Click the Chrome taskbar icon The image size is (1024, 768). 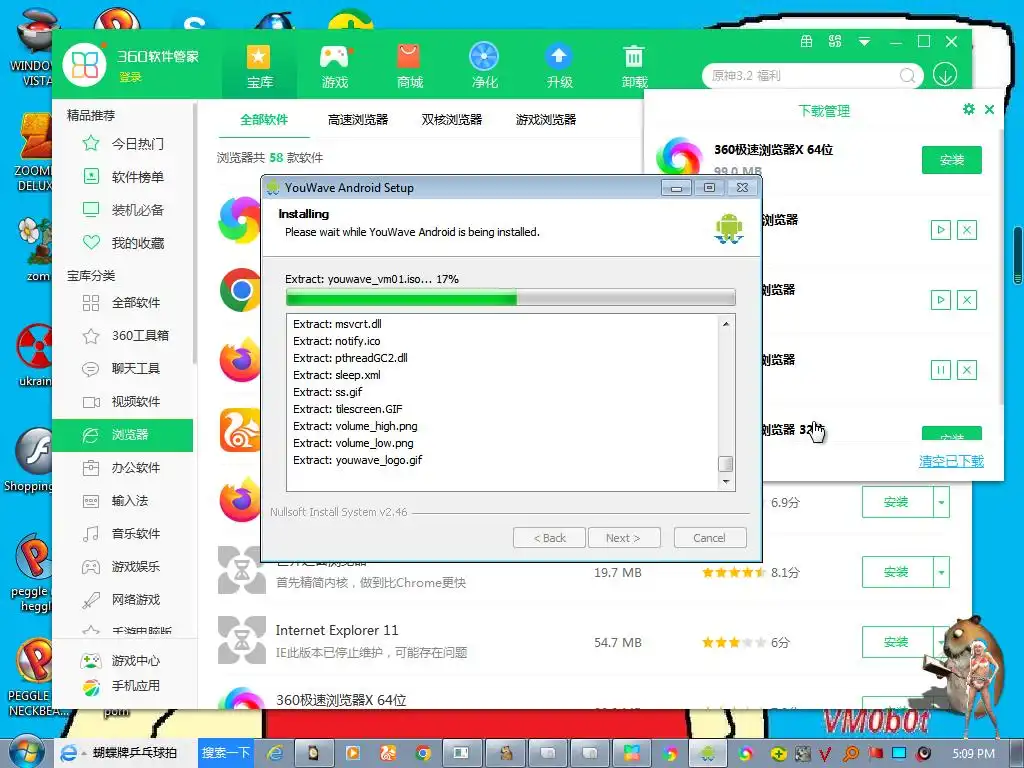(423, 753)
